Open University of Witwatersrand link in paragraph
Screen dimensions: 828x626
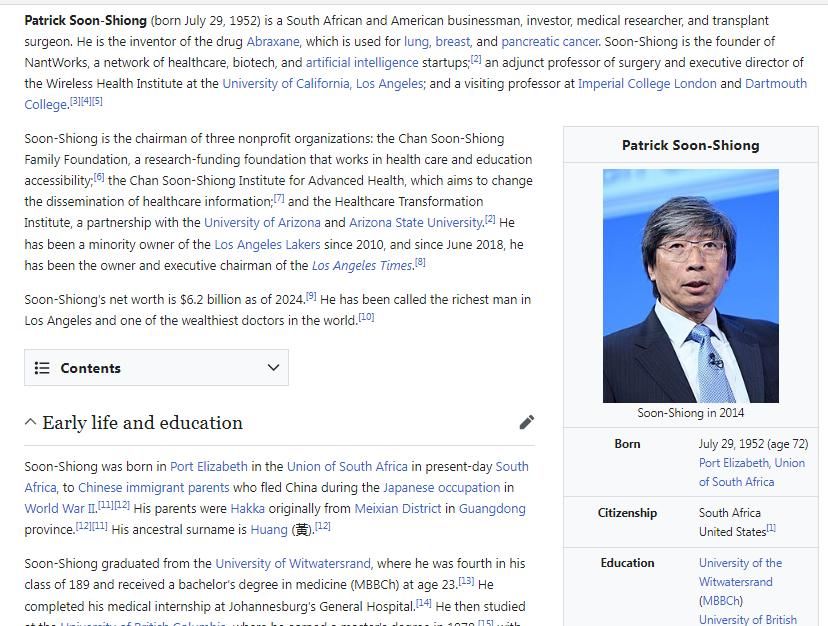point(293,563)
